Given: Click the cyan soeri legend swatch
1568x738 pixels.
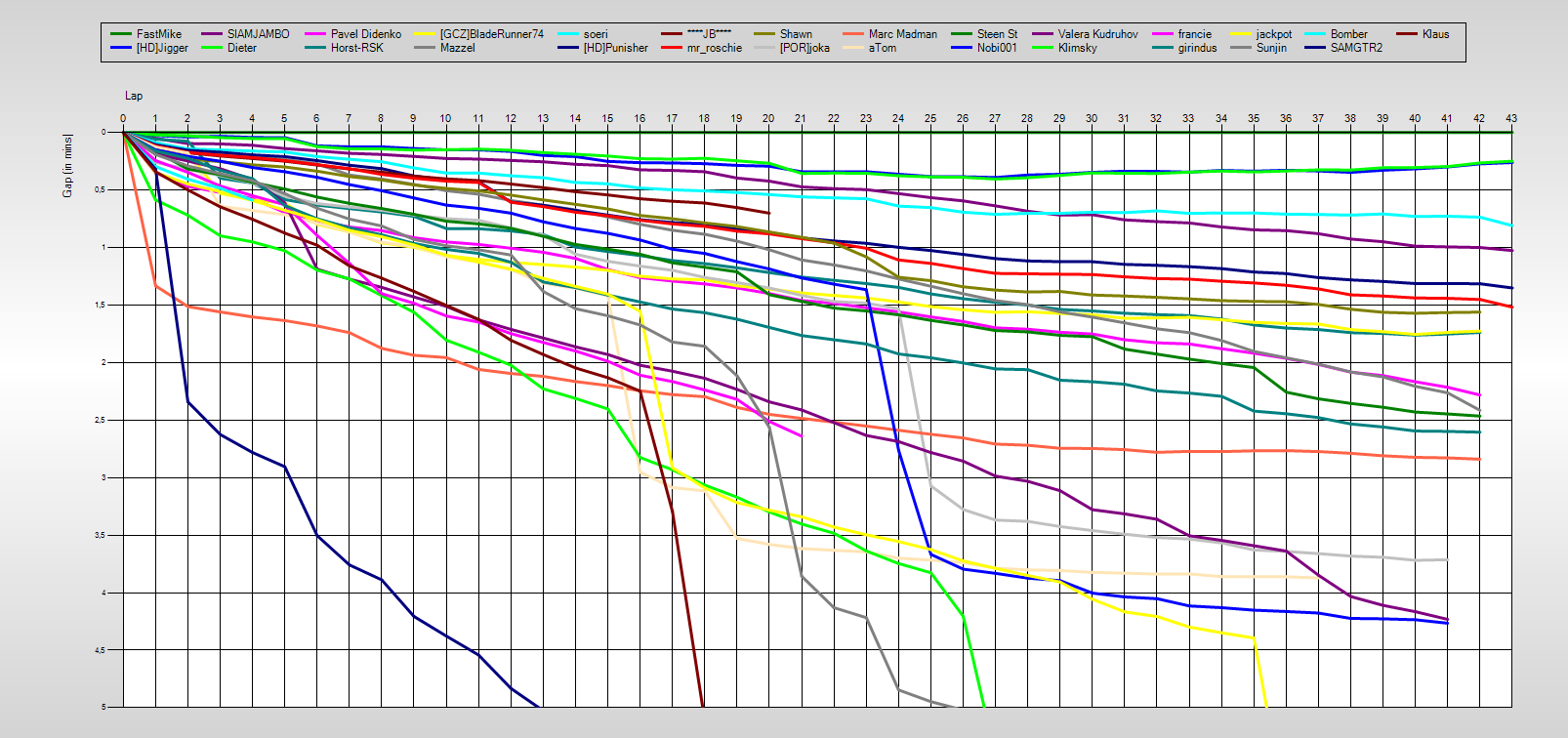Looking at the screenshot, I should 568,34.
